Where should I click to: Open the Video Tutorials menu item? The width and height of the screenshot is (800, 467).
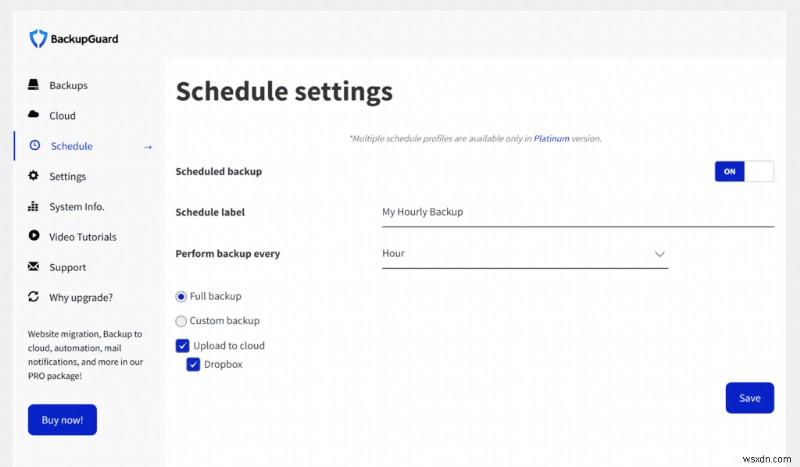coord(83,237)
